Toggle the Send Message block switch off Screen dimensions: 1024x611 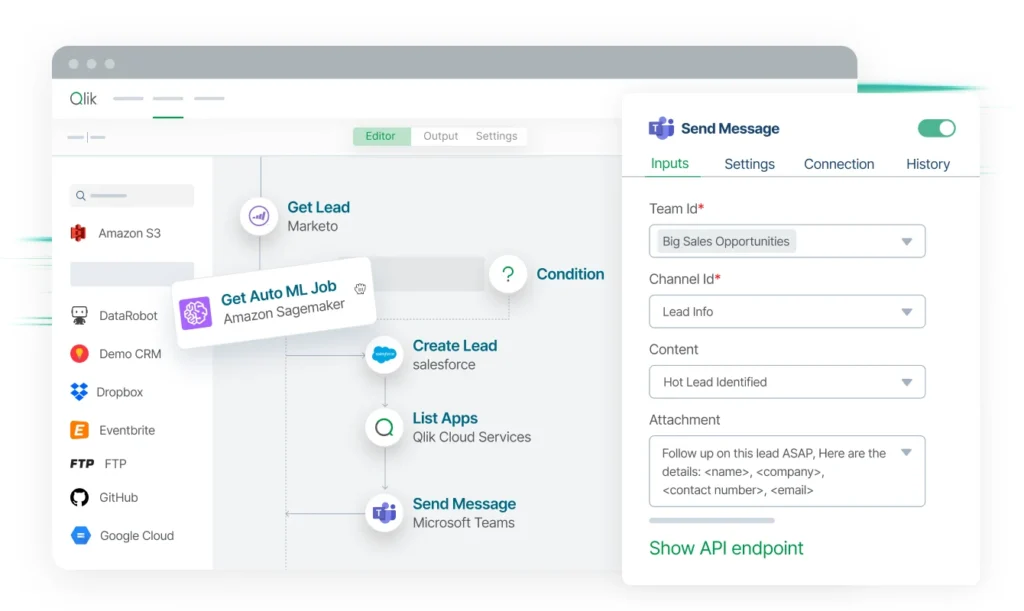936,128
